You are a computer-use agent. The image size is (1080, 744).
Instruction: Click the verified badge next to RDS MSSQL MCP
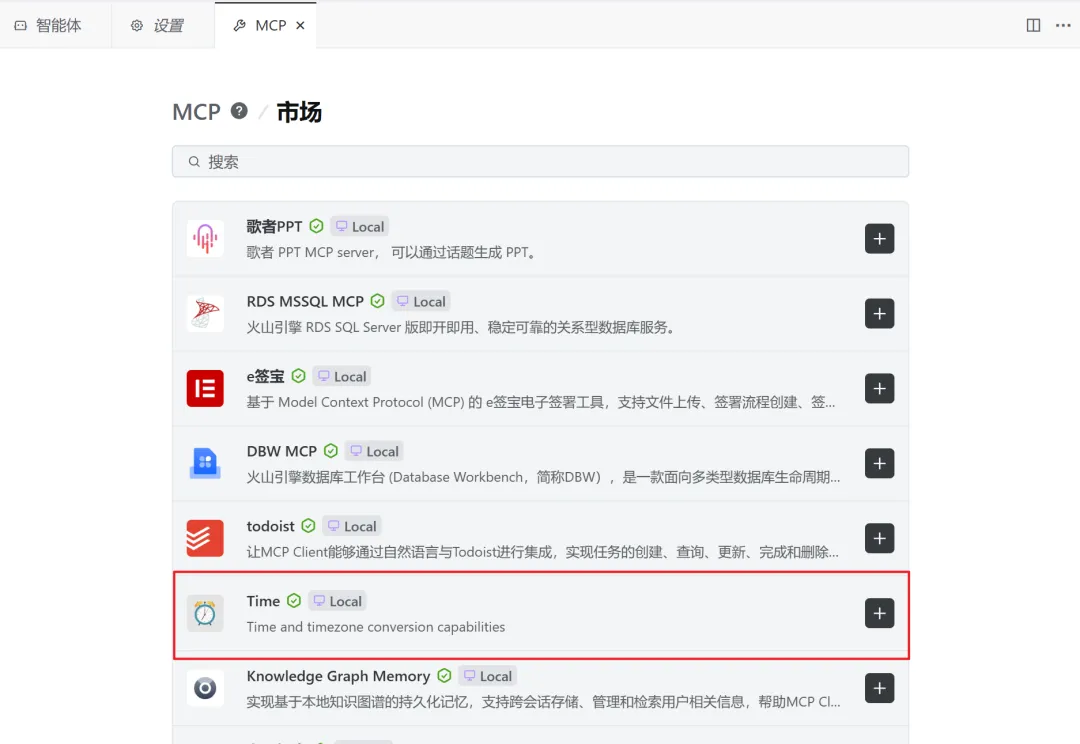point(377,301)
